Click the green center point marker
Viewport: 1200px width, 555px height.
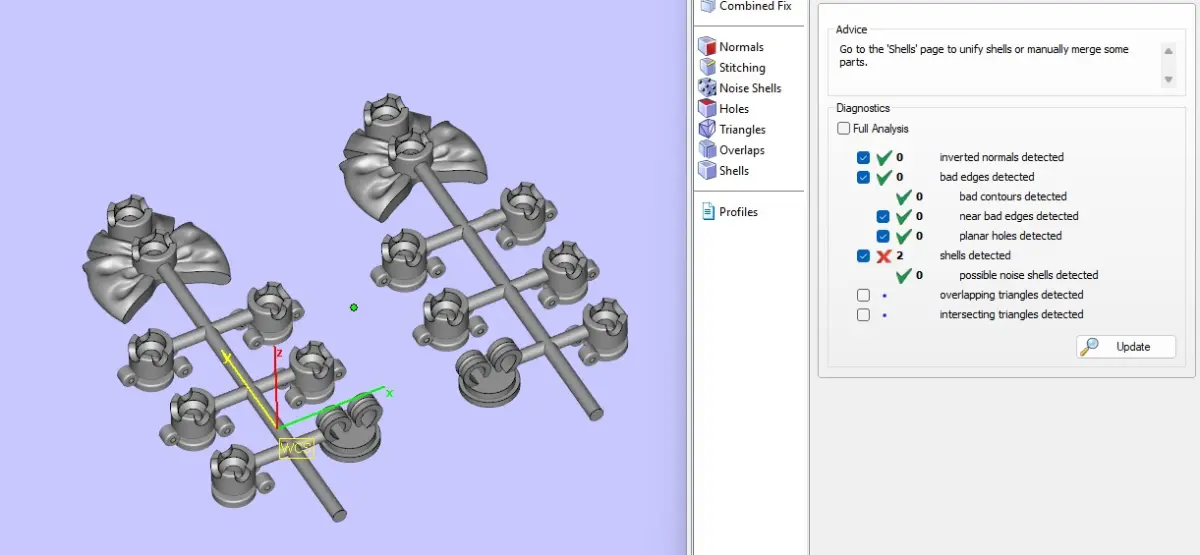point(354,307)
